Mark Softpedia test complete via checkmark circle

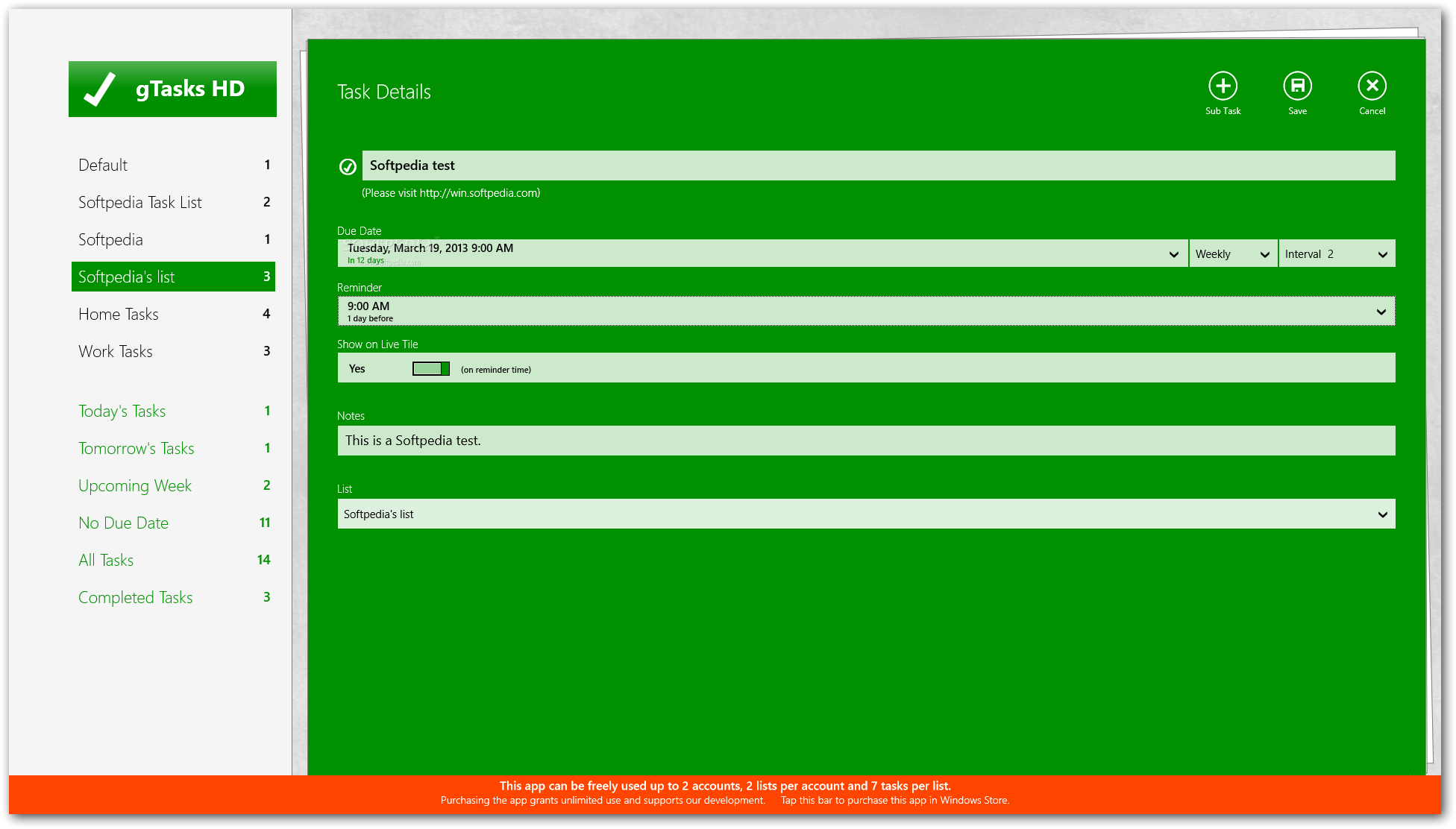(x=348, y=166)
